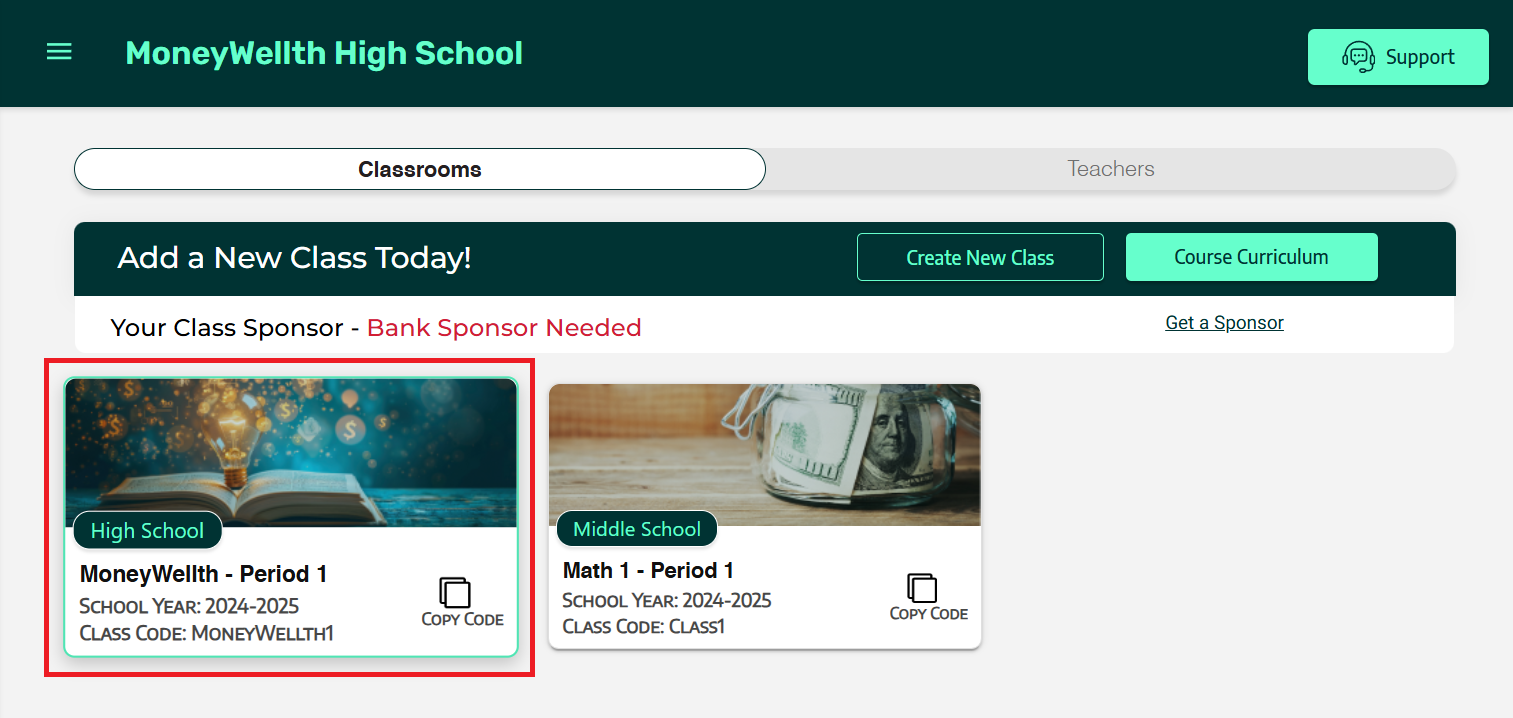Follow the Get a Sponsor link
Viewport: 1513px width, 718px height.
[1224, 323]
